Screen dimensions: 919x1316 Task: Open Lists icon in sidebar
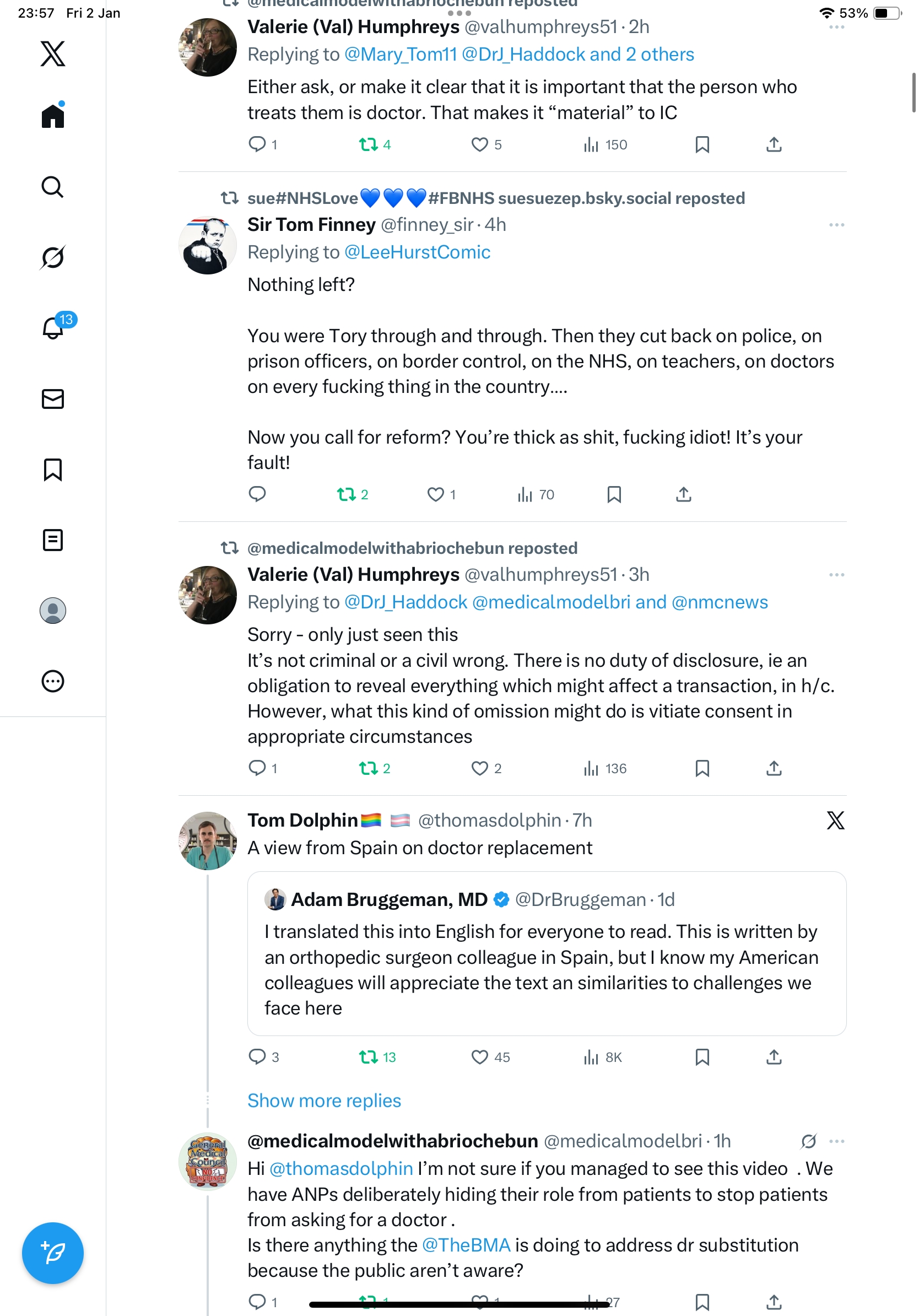[53, 540]
